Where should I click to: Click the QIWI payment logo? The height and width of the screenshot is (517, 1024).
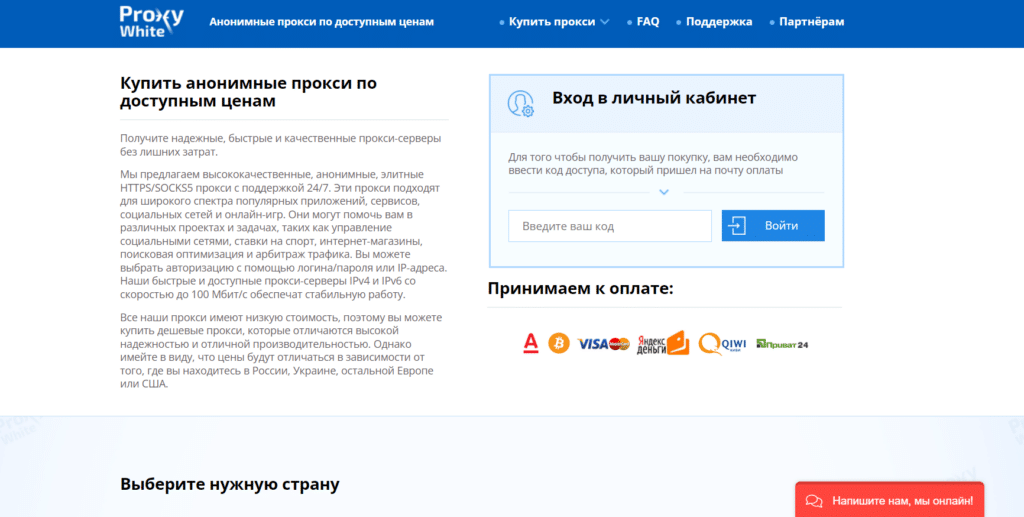click(x=722, y=343)
